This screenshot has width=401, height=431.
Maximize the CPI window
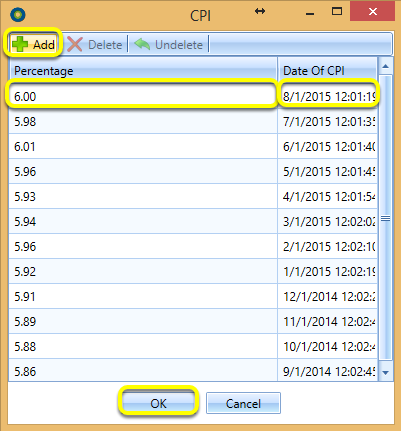(337, 12)
